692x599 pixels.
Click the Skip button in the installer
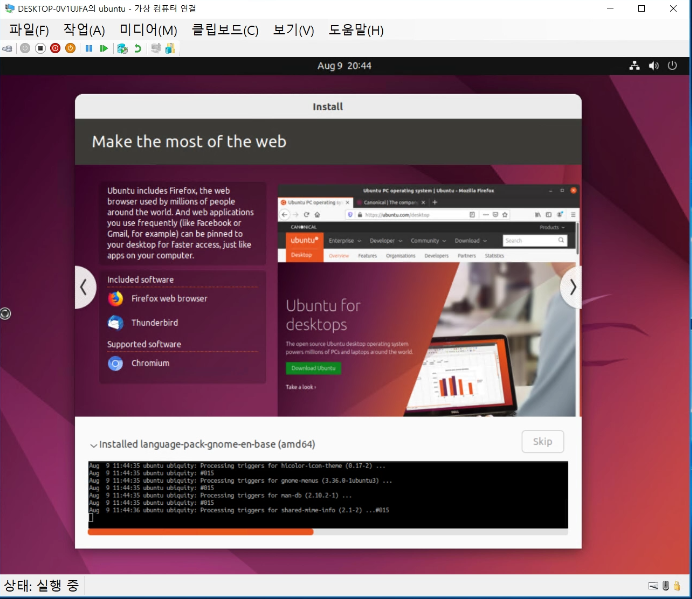[542, 441]
